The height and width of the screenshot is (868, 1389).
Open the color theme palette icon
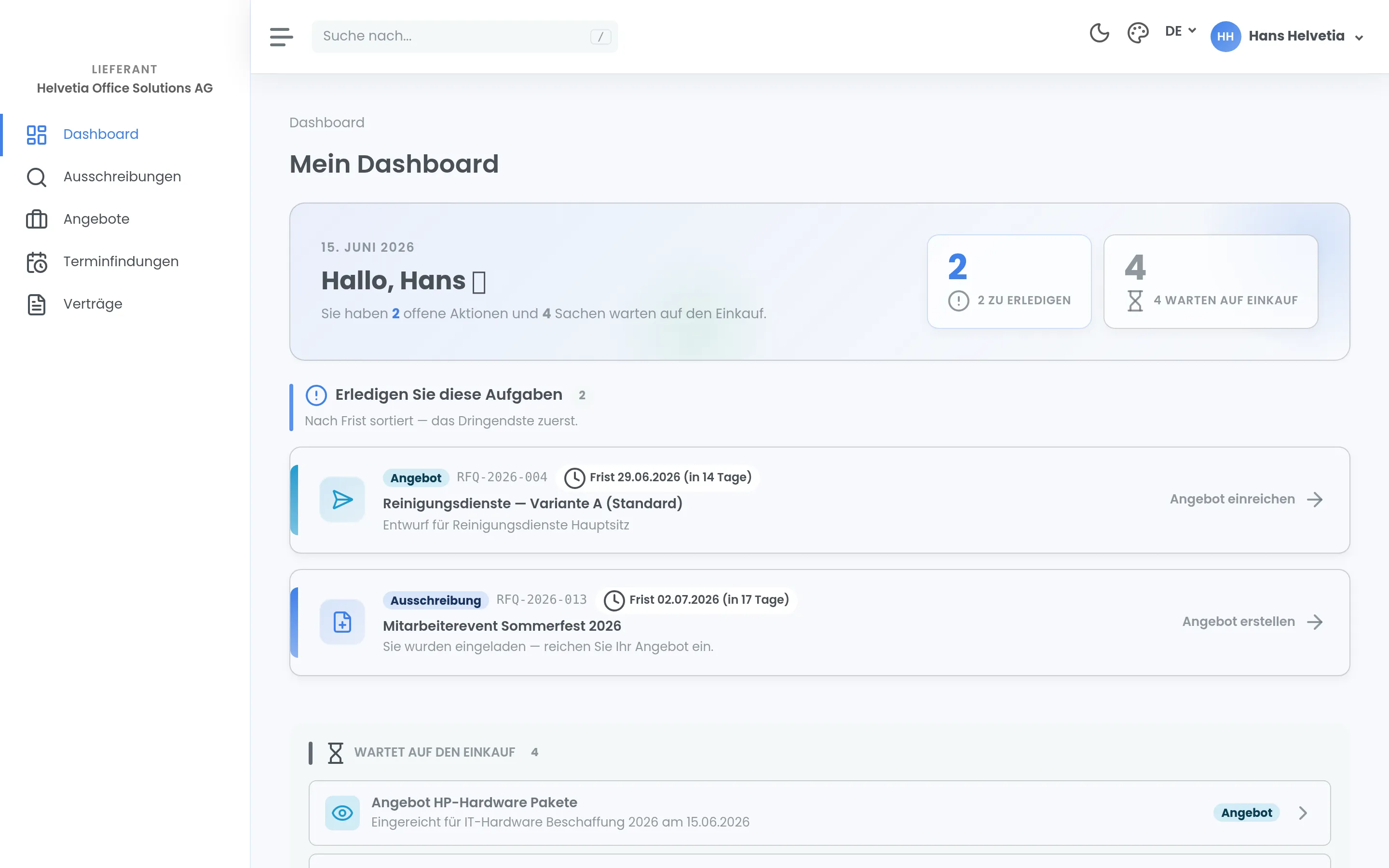tap(1138, 33)
